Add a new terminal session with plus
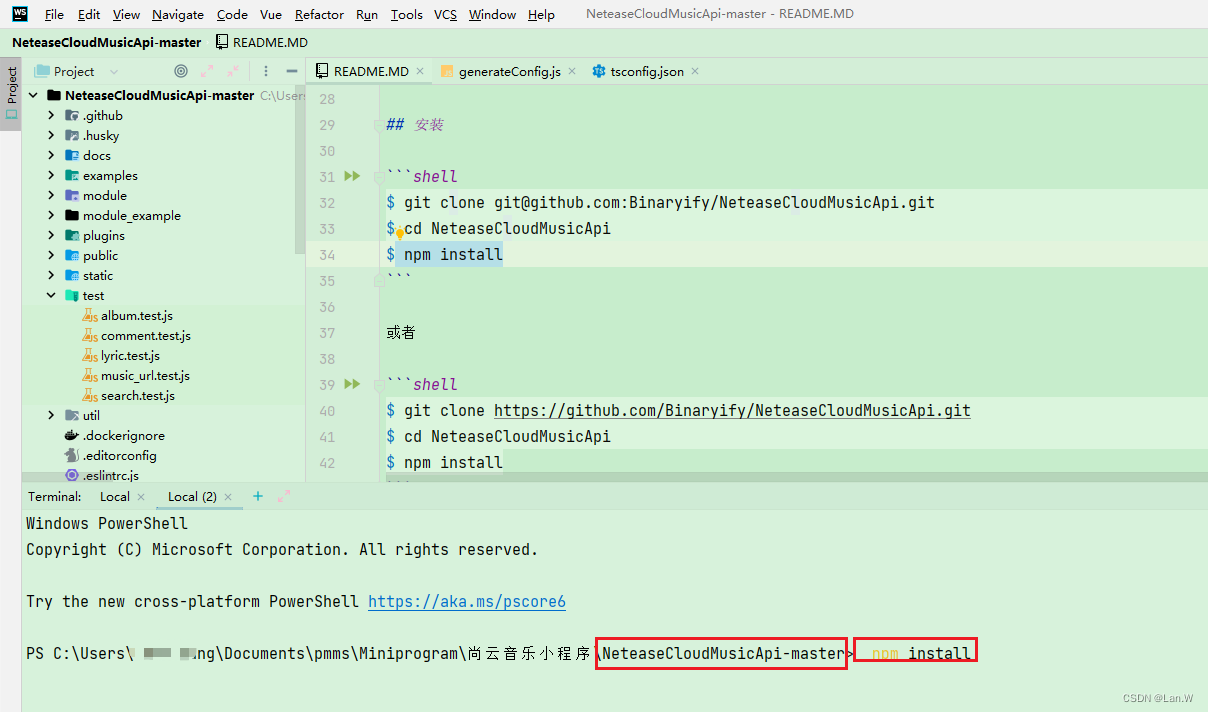 pyautogui.click(x=257, y=496)
